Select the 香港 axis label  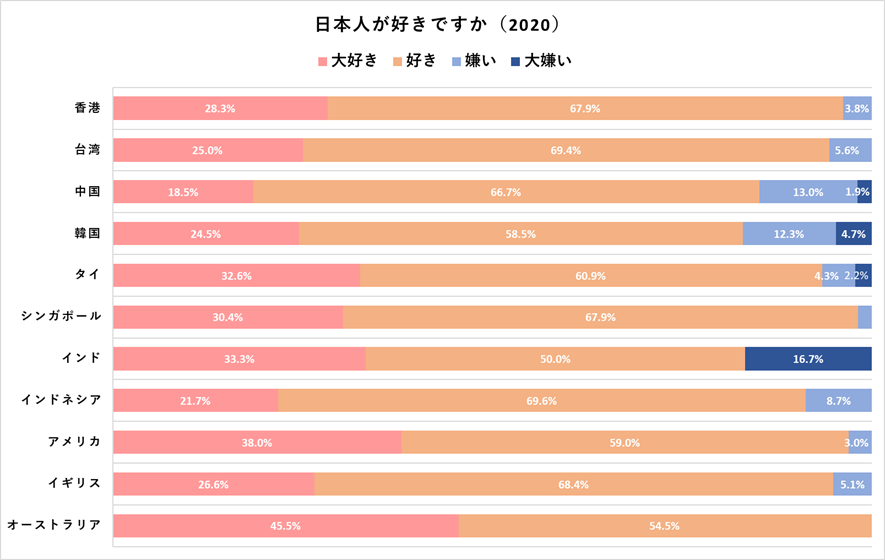pos(87,108)
